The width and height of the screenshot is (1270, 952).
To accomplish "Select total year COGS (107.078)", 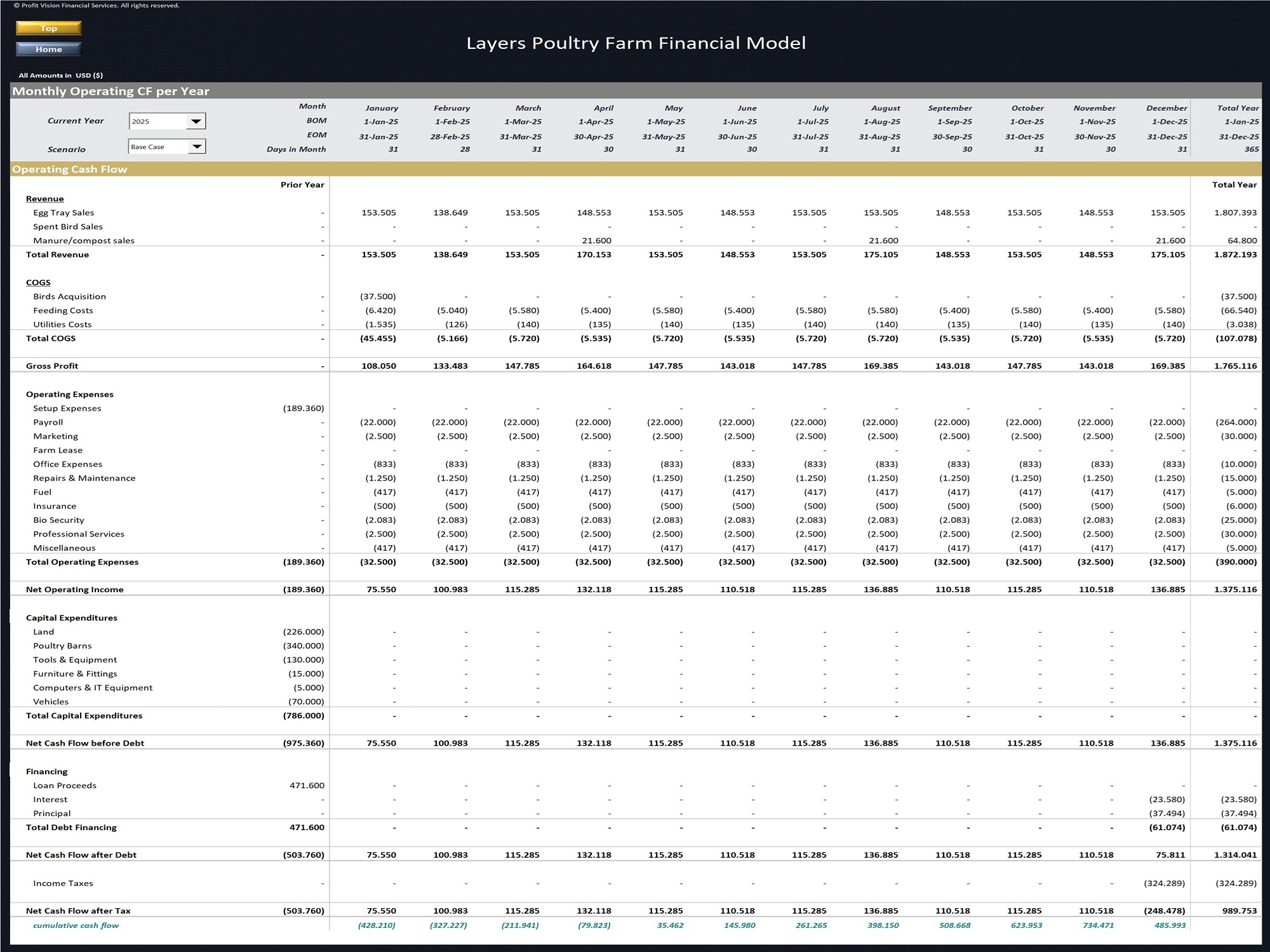I will tap(1236, 338).
